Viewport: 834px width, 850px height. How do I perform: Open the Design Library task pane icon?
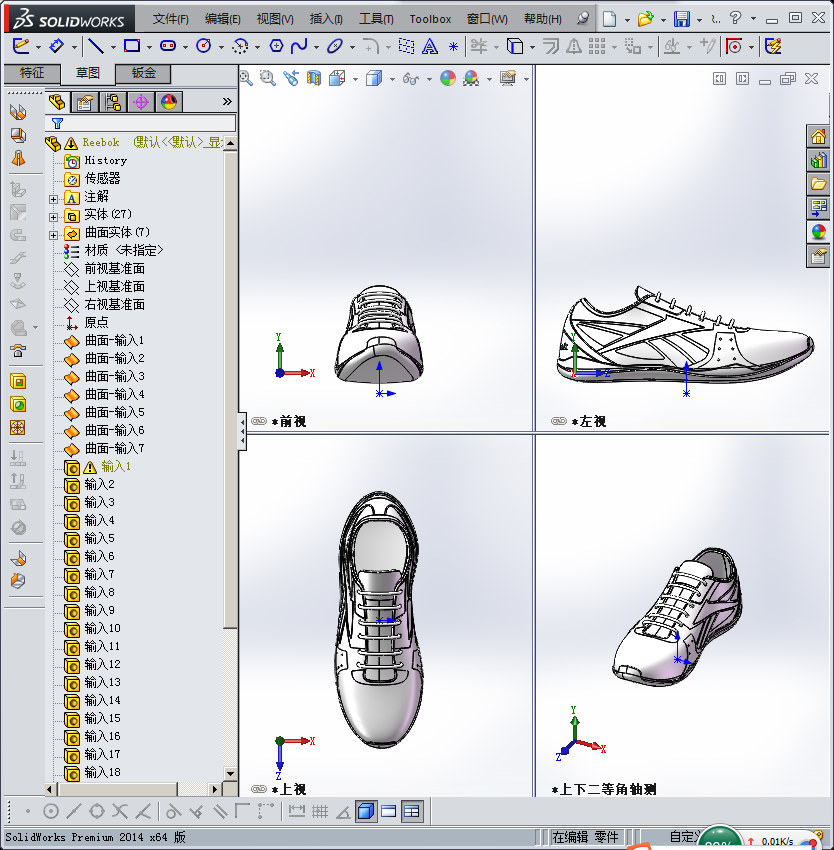[x=818, y=160]
